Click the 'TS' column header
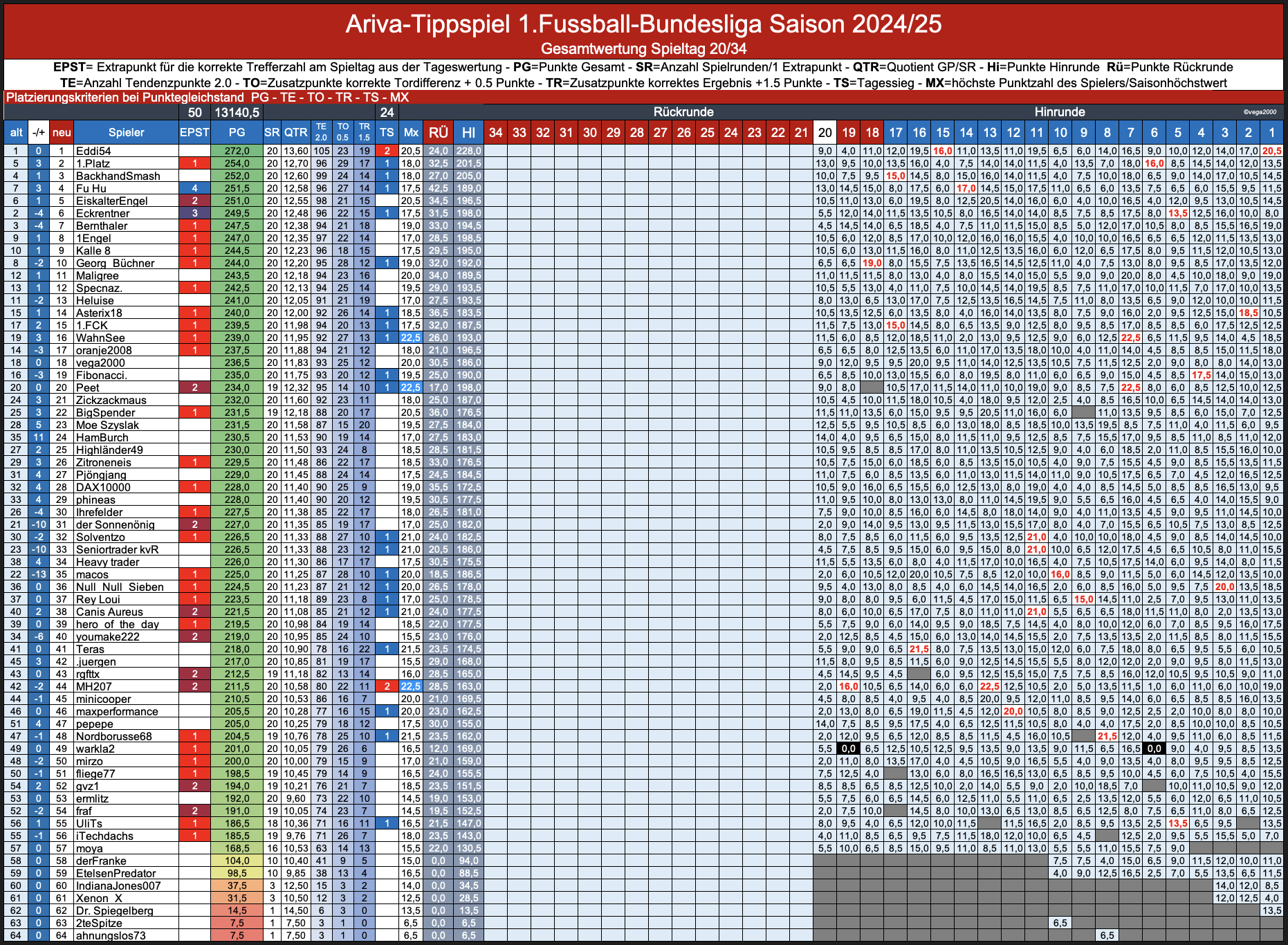Screen dimensions: 1288x945 point(387,132)
